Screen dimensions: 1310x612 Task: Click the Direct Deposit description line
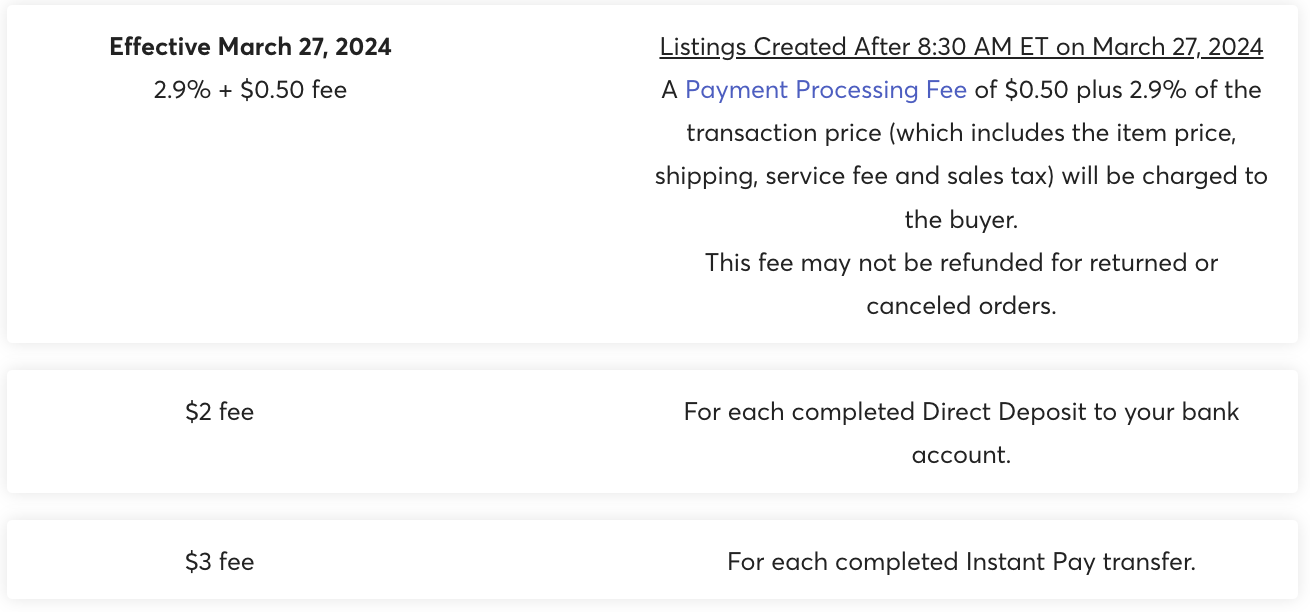[961, 412]
